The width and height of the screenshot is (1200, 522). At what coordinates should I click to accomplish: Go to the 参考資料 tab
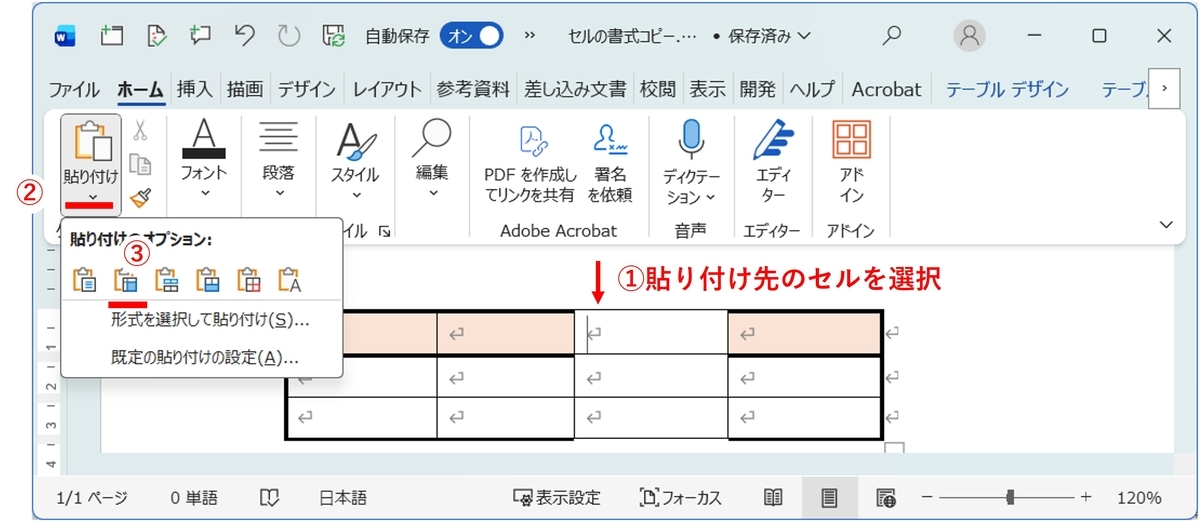tap(473, 89)
